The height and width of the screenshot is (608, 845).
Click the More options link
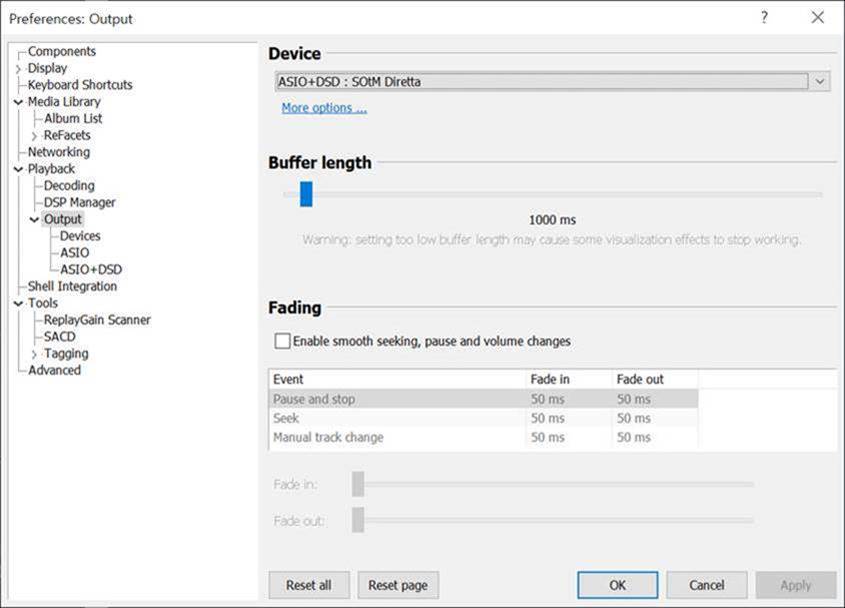point(324,108)
